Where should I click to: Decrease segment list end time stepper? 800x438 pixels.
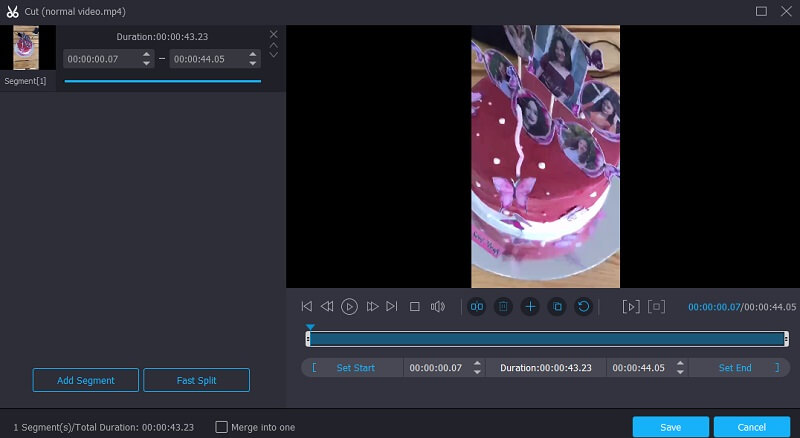click(253, 63)
